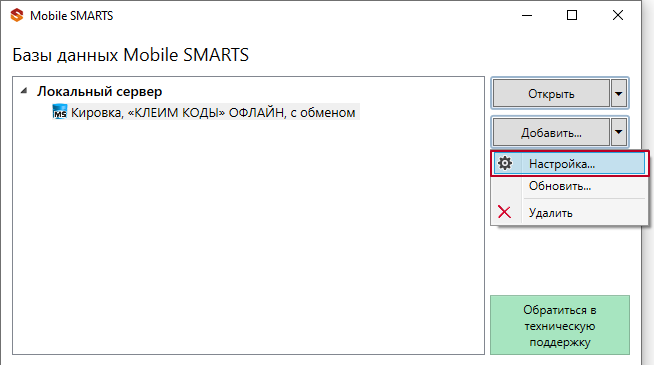Close the Mobile SMARTS window
654x365 pixels.
[x=618, y=15]
